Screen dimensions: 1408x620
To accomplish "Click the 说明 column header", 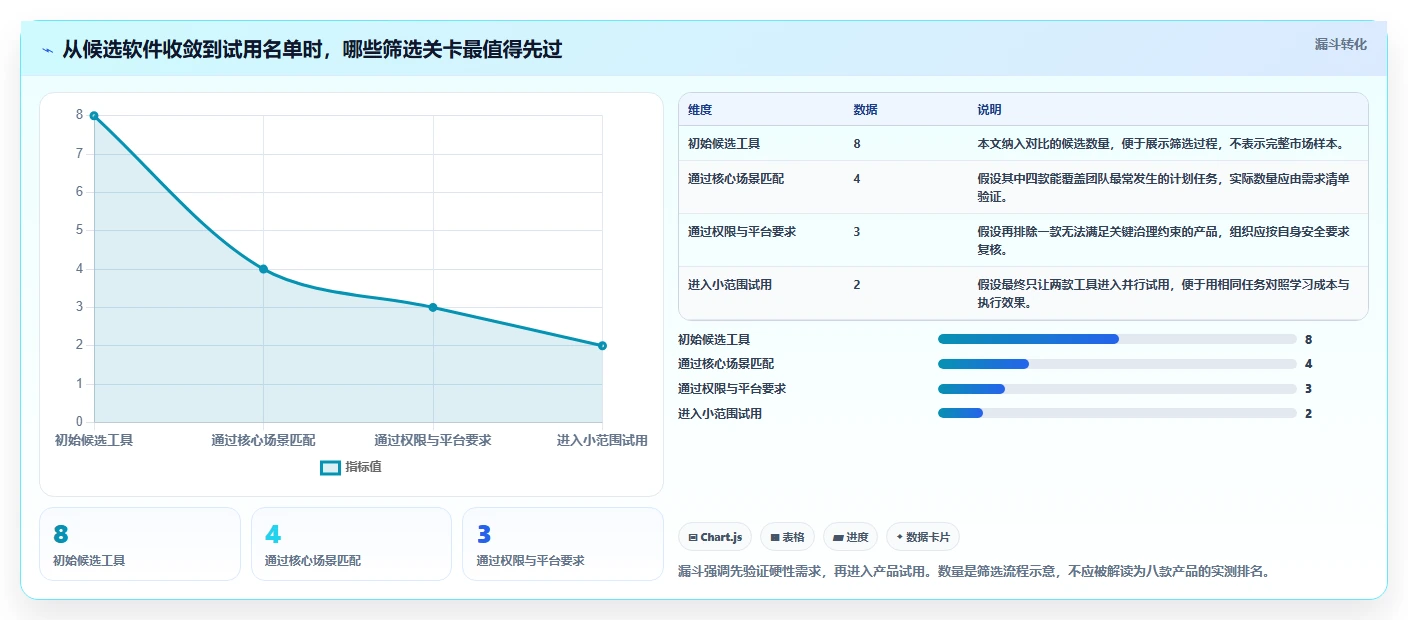I will [989, 110].
